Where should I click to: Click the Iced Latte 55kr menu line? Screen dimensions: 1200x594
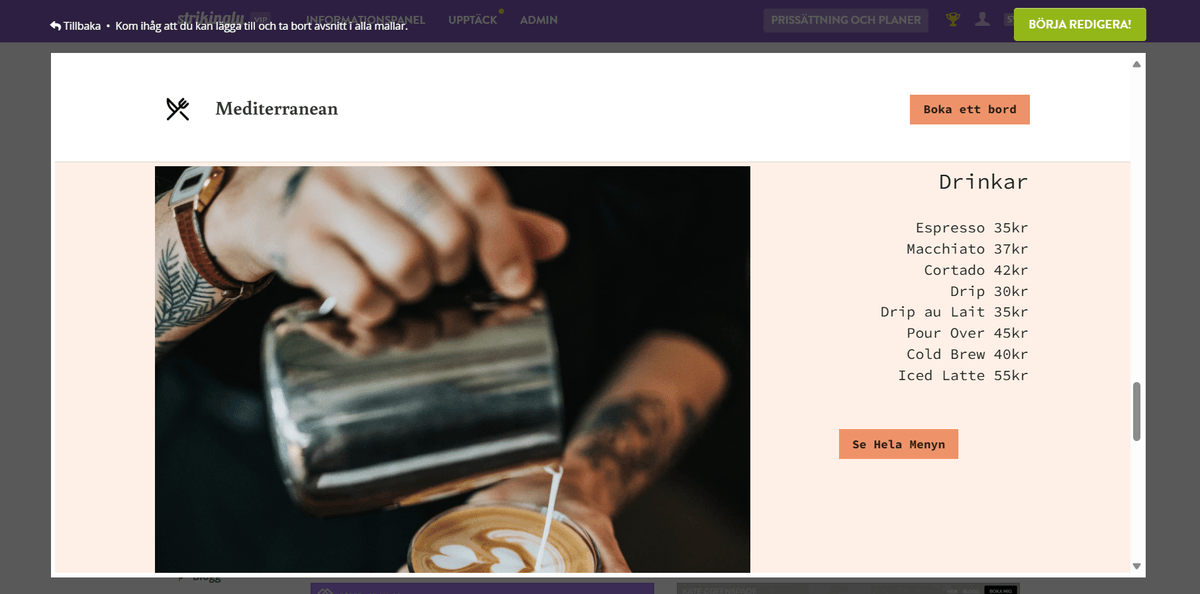coord(963,376)
